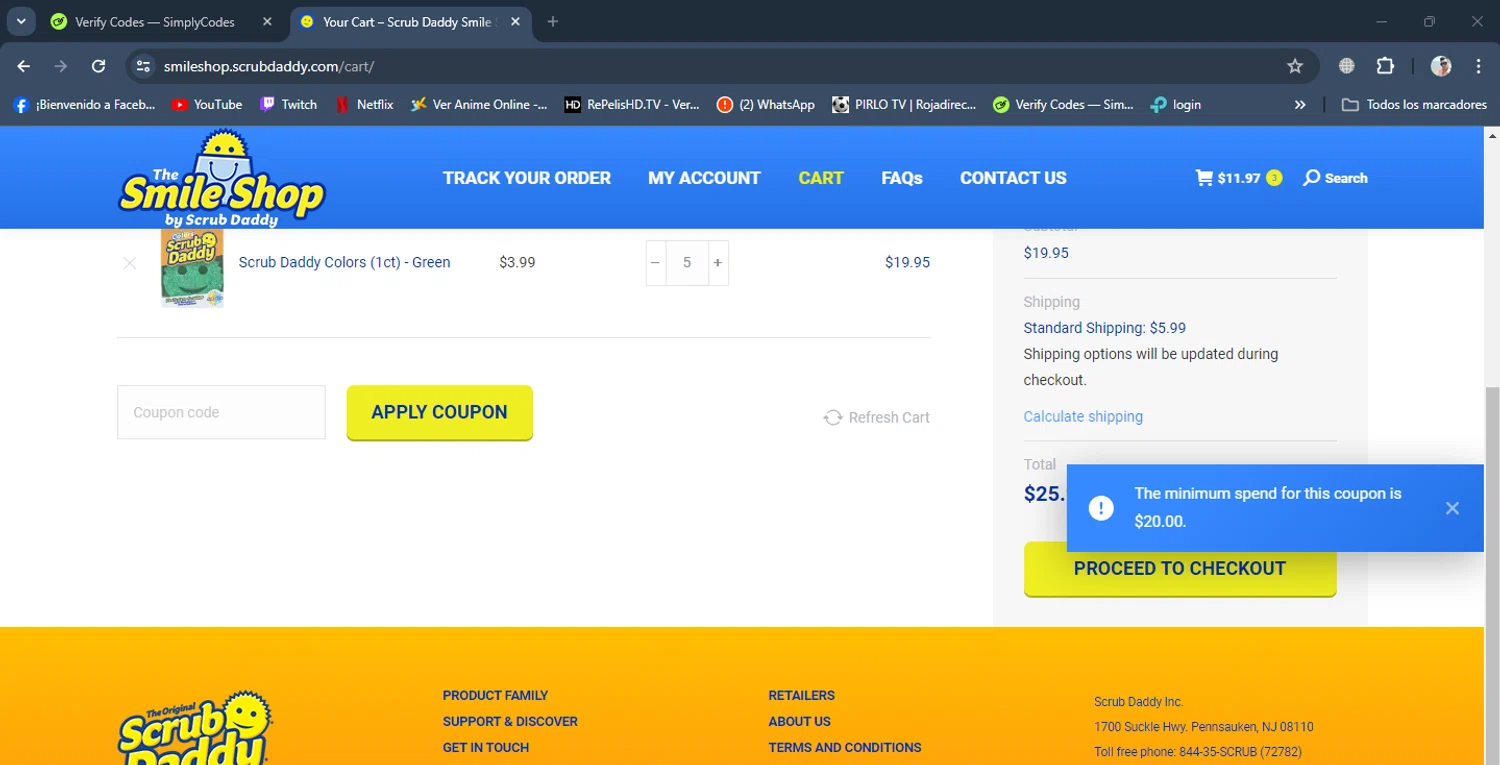Click the Scrub Daddy footer logo

click(x=195, y=727)
